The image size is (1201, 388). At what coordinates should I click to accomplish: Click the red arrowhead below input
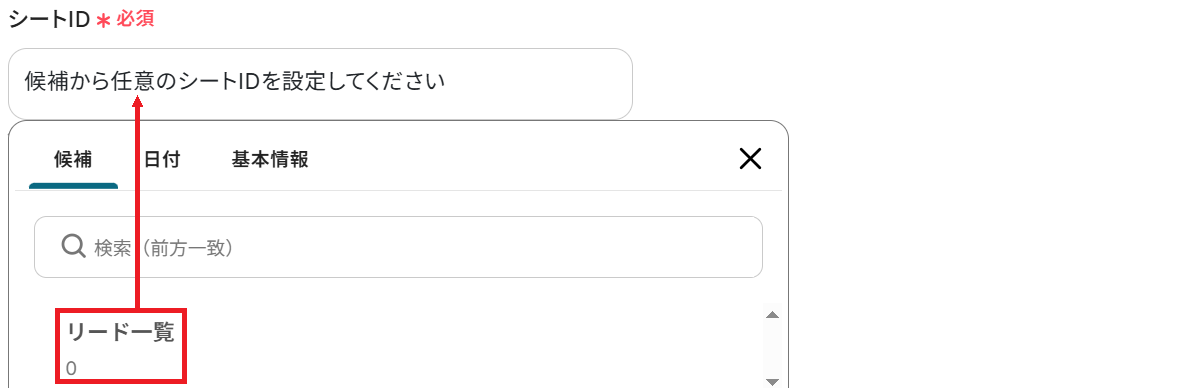coord(137,101)
